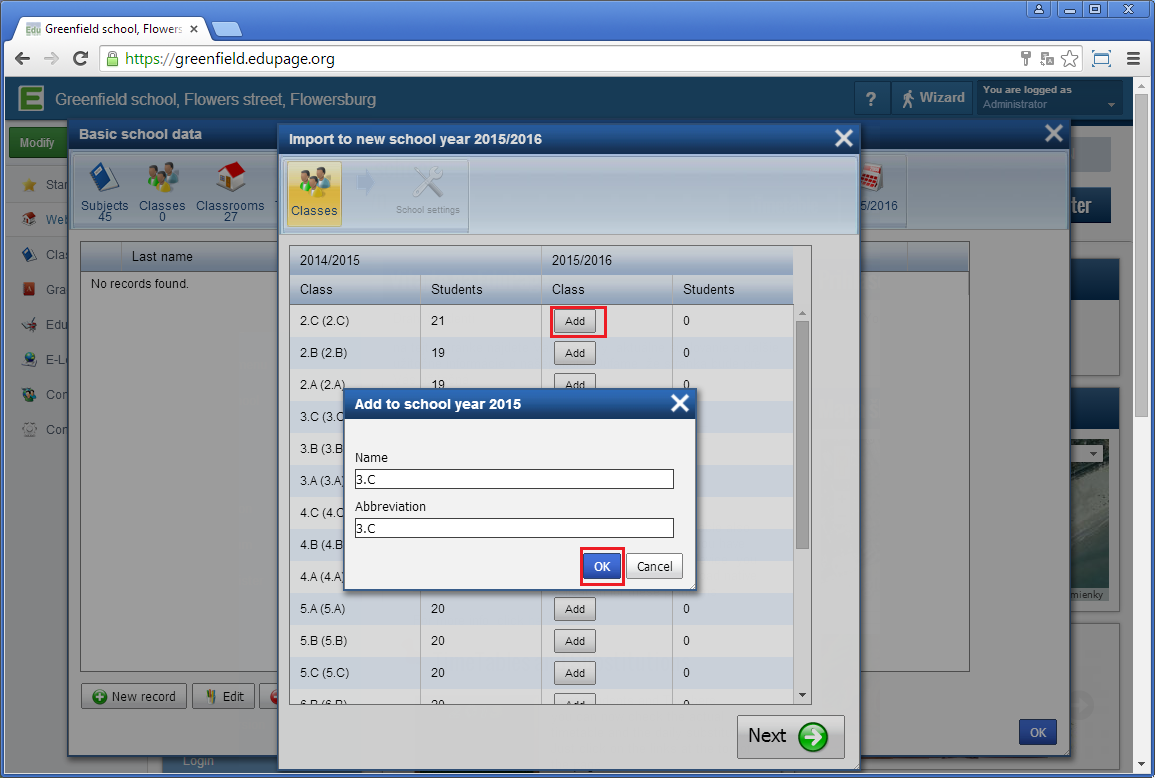The height and width of the screenshot is (778, 1155).
Task: Click the red Grades icon in left sidebar
Action: 29,289
